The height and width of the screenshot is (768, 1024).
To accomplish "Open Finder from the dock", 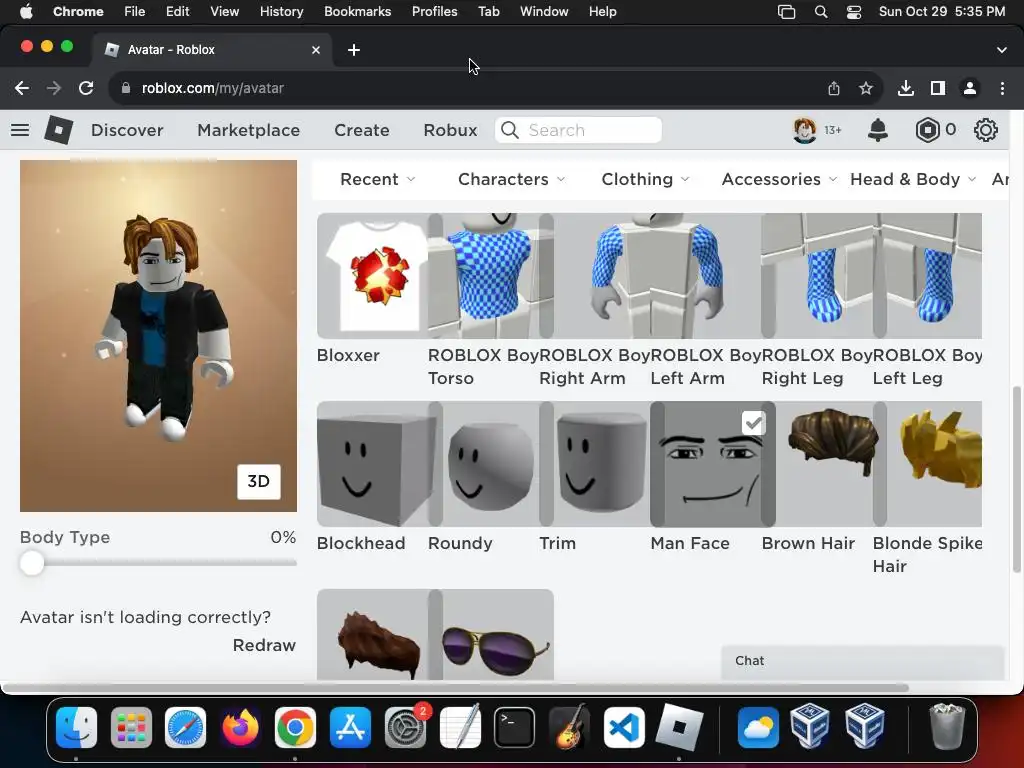I will [x=76, y=727].
